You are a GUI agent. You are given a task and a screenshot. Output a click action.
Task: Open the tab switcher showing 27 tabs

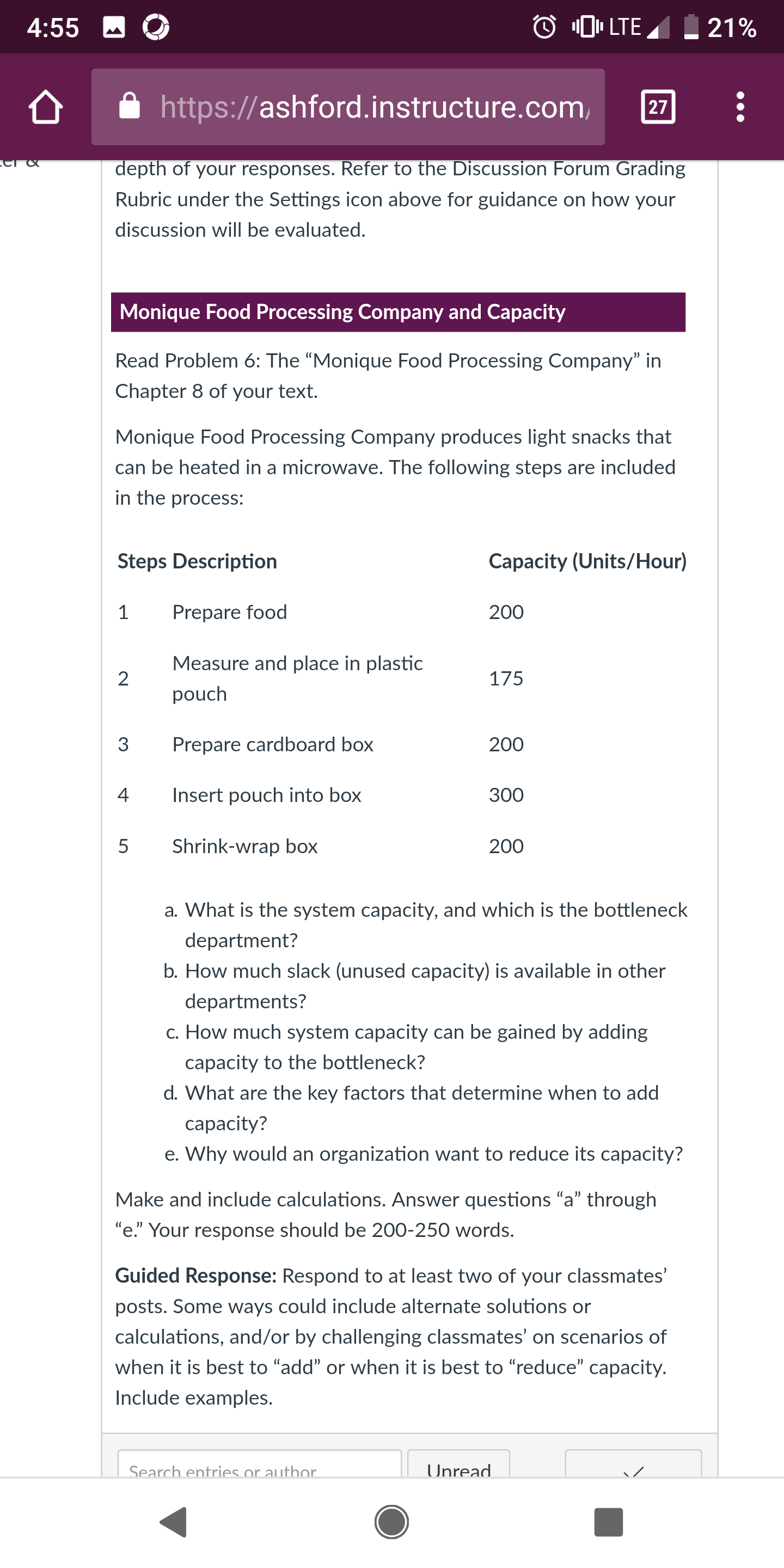[658, 107]
